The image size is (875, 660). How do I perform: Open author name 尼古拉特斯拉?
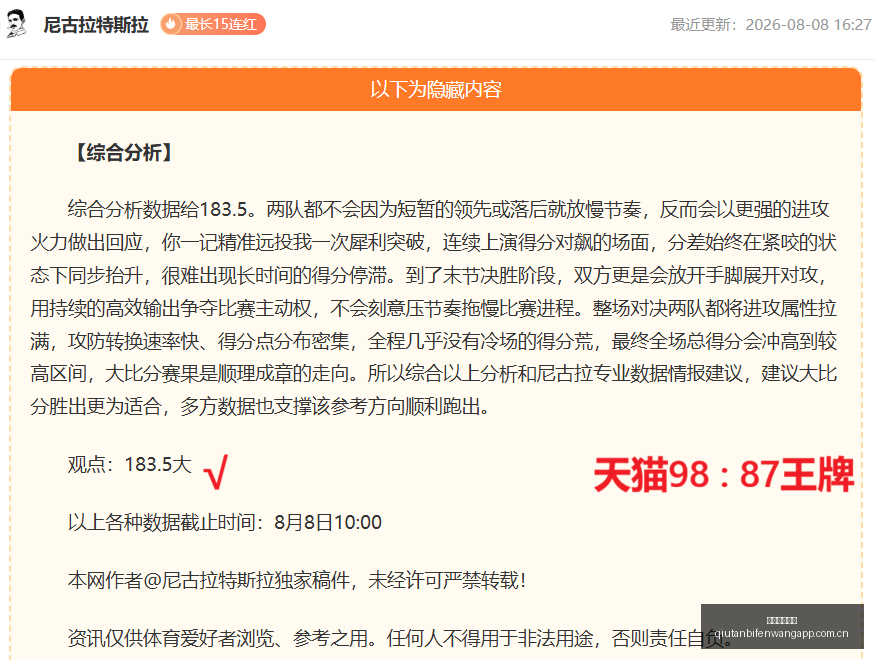[96, 25]
